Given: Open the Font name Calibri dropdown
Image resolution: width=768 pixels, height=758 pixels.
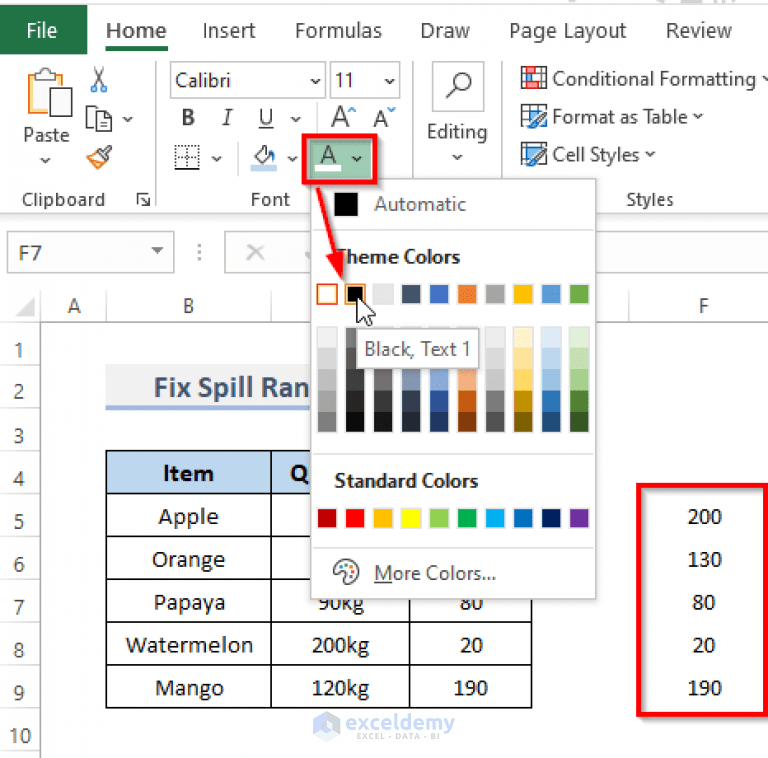Looking at the screenshot, I should click(315, 81).
